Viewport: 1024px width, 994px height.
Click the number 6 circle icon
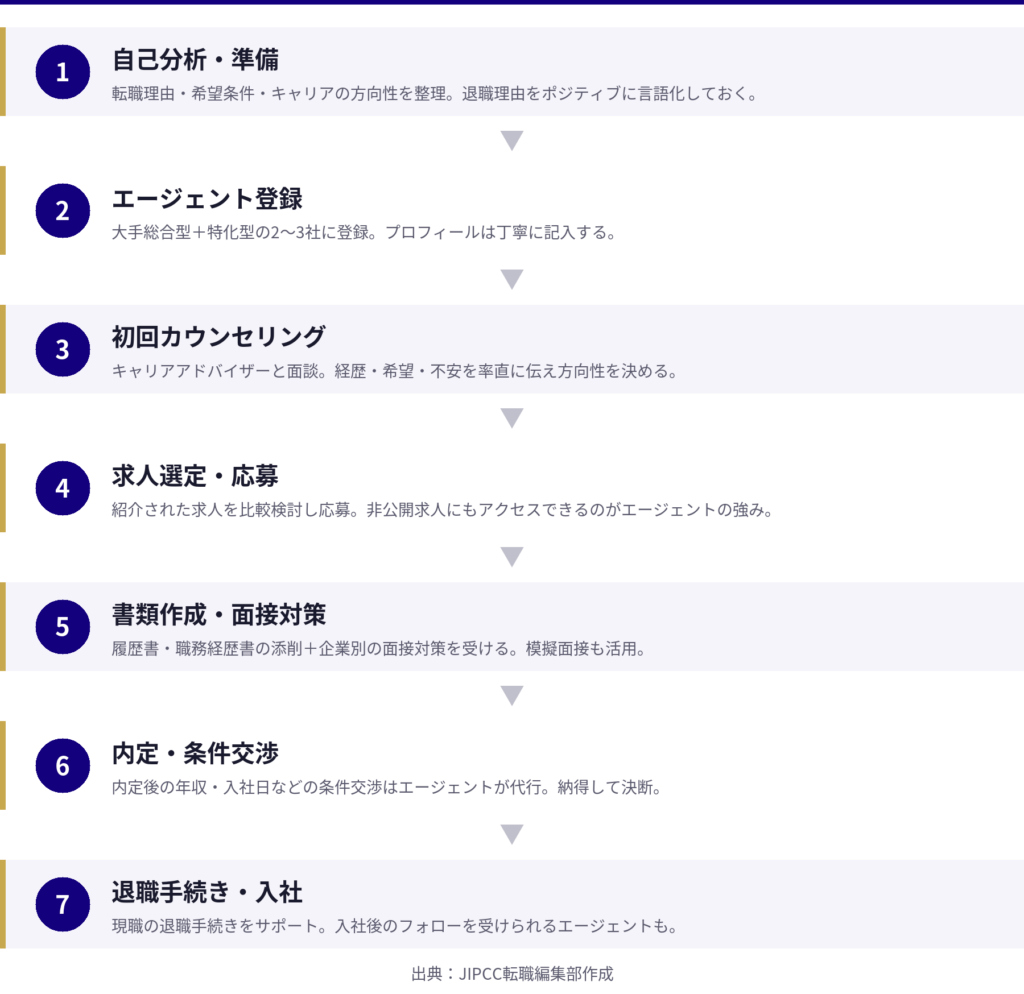point(63,765)
